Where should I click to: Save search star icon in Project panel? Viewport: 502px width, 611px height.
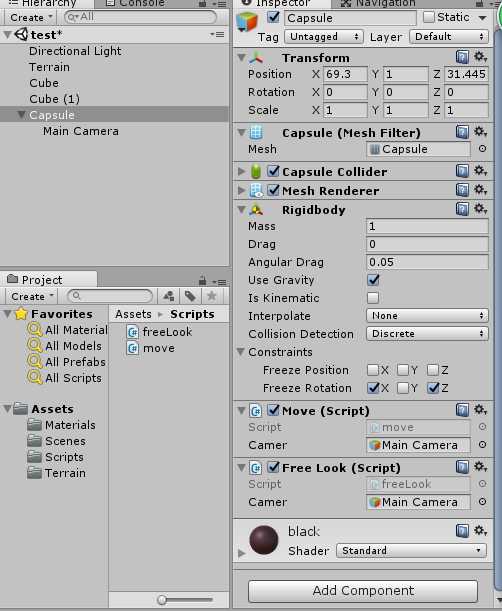click(212, 296)
